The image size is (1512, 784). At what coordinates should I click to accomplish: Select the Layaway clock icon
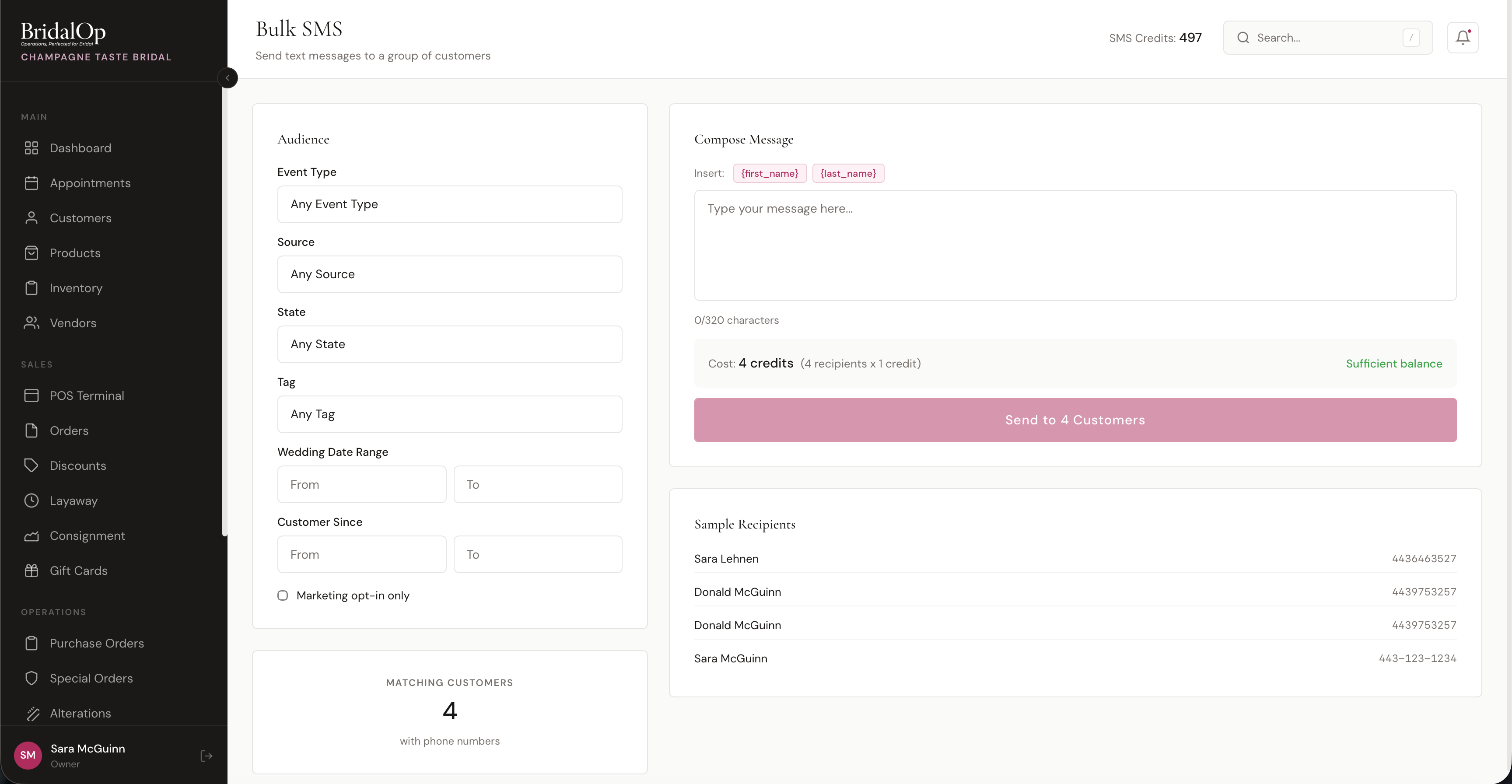(32, 500)
